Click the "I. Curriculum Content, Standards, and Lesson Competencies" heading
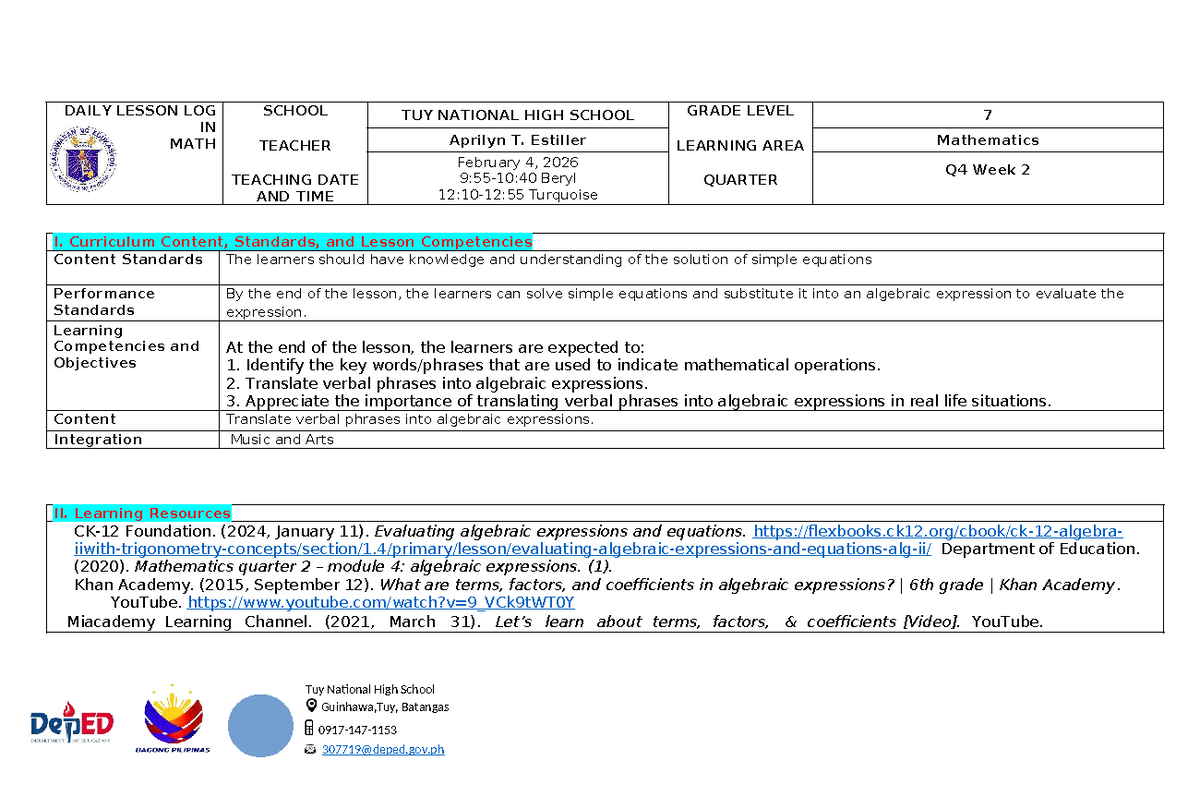1200x785 pixels. 293,242
